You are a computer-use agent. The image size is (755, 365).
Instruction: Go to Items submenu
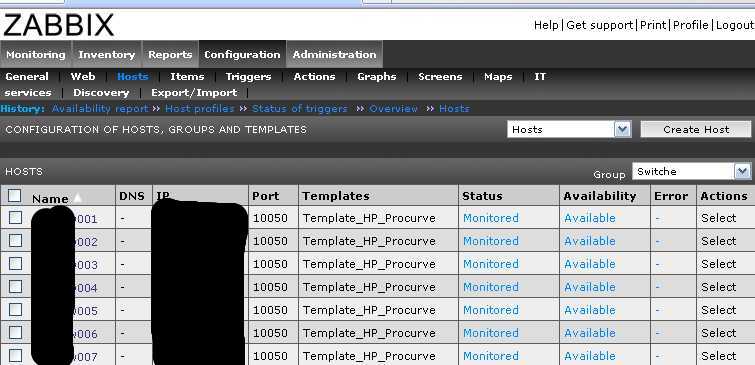tap(187, 77)
